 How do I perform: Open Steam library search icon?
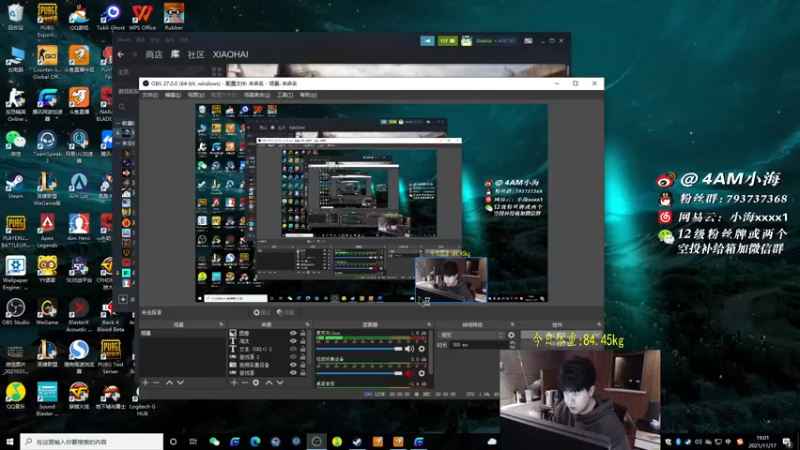122,107
